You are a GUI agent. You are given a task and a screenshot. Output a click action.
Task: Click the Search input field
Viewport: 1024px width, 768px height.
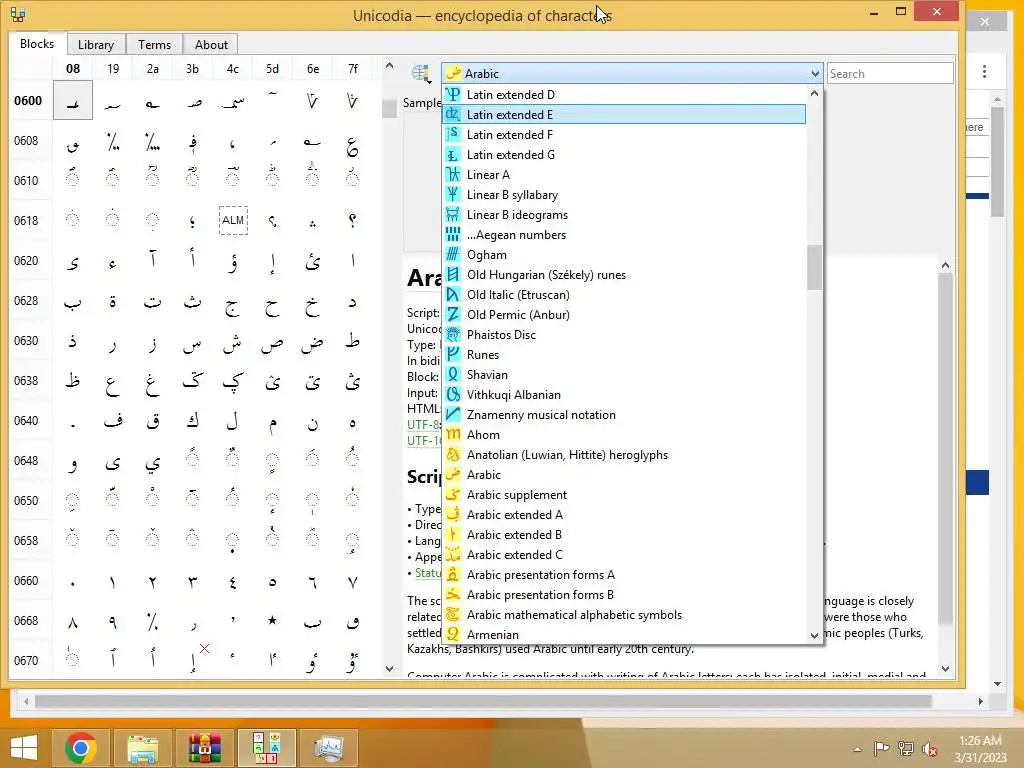[x=889, y=74]
